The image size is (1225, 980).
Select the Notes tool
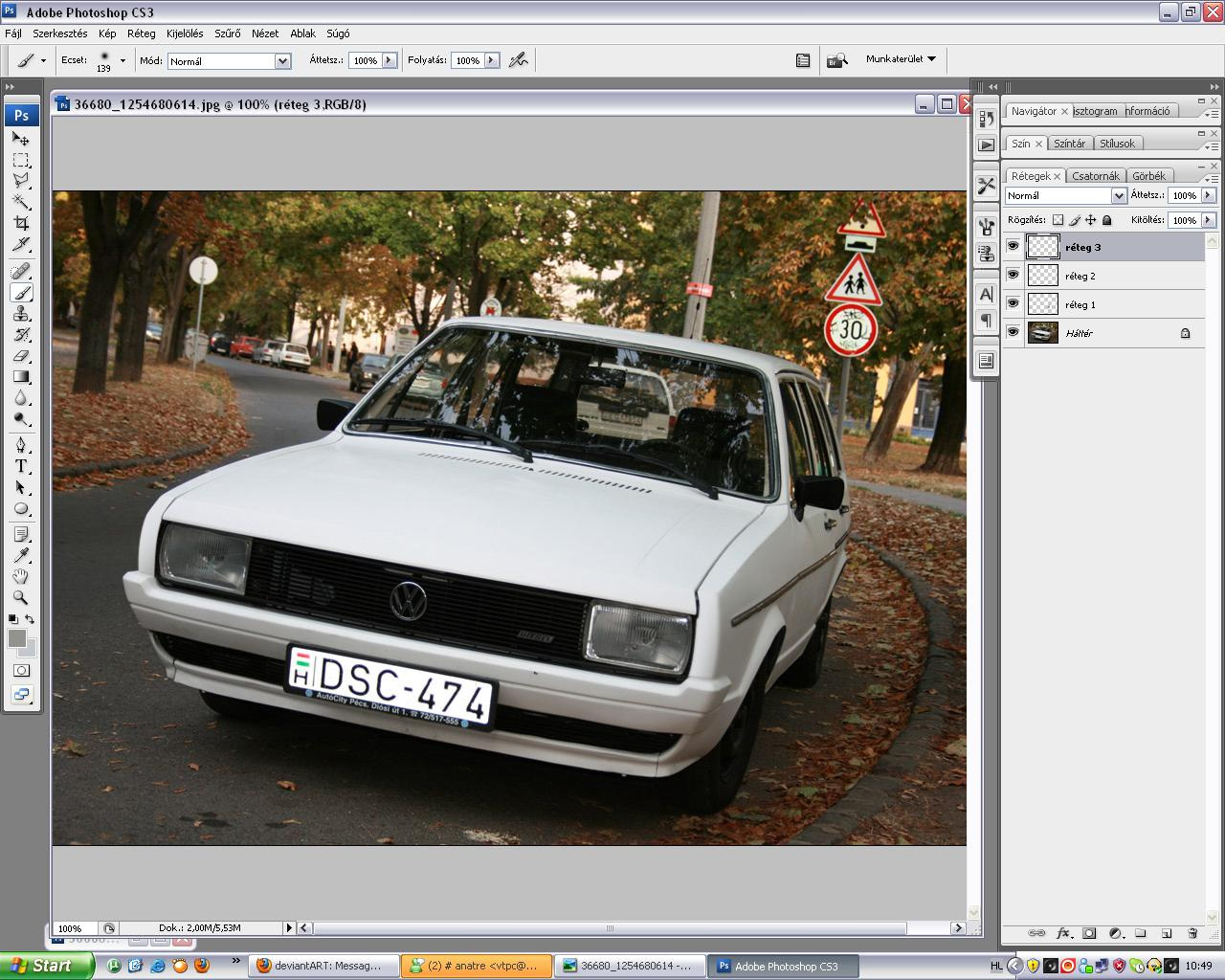21,534
